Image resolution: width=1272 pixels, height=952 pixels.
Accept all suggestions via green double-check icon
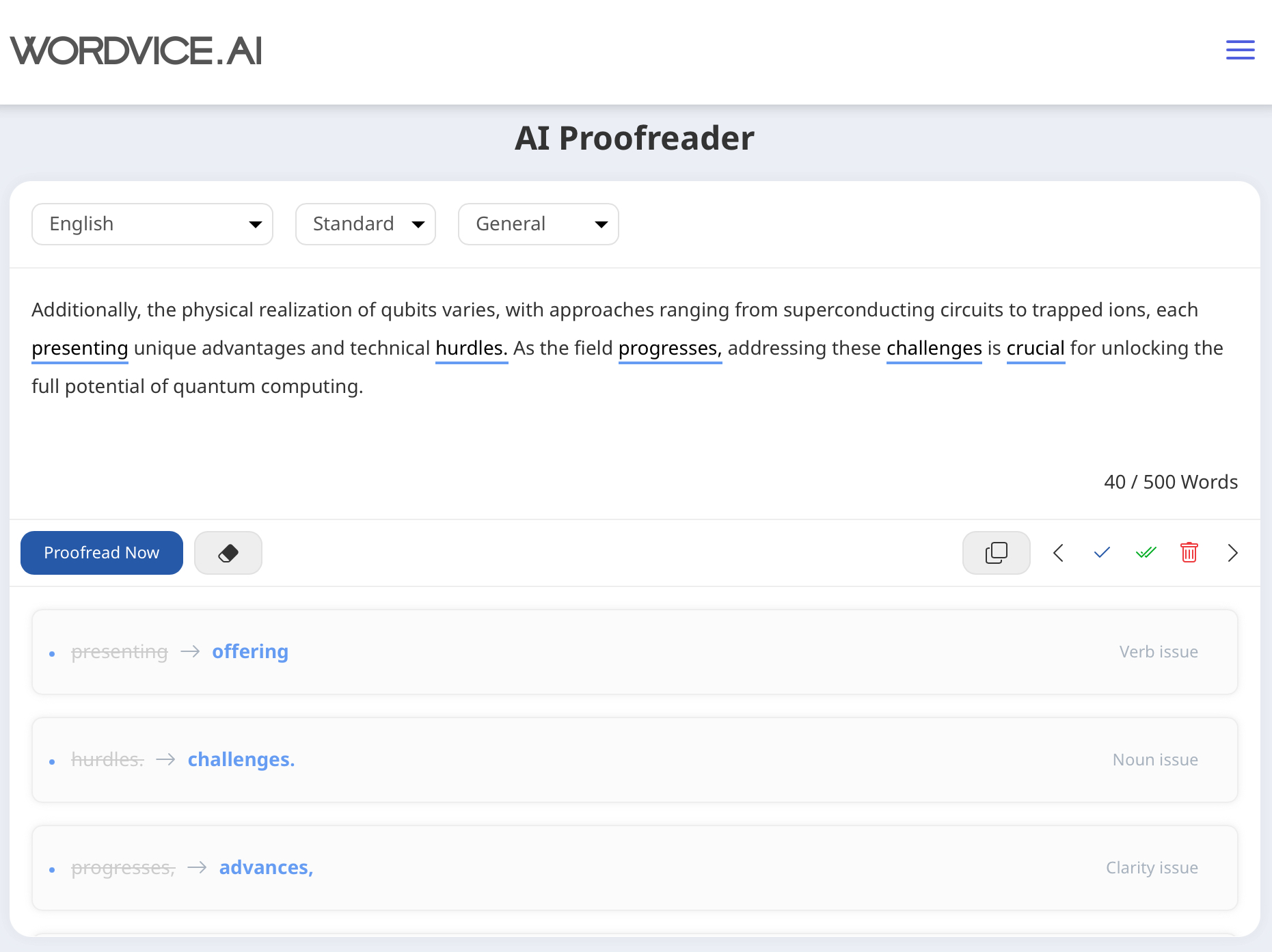1145,552
